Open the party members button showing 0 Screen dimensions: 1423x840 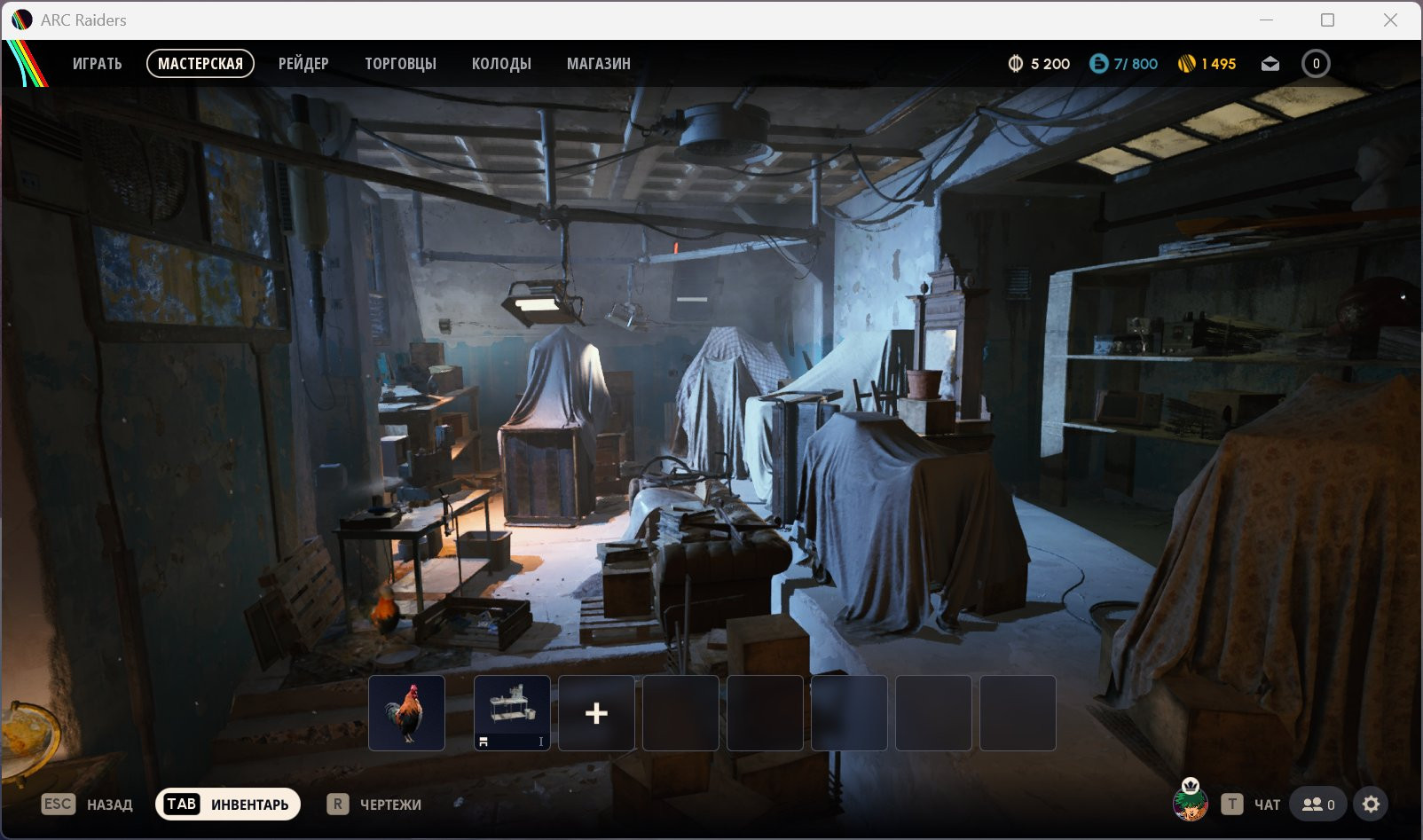click(1317, 805)
